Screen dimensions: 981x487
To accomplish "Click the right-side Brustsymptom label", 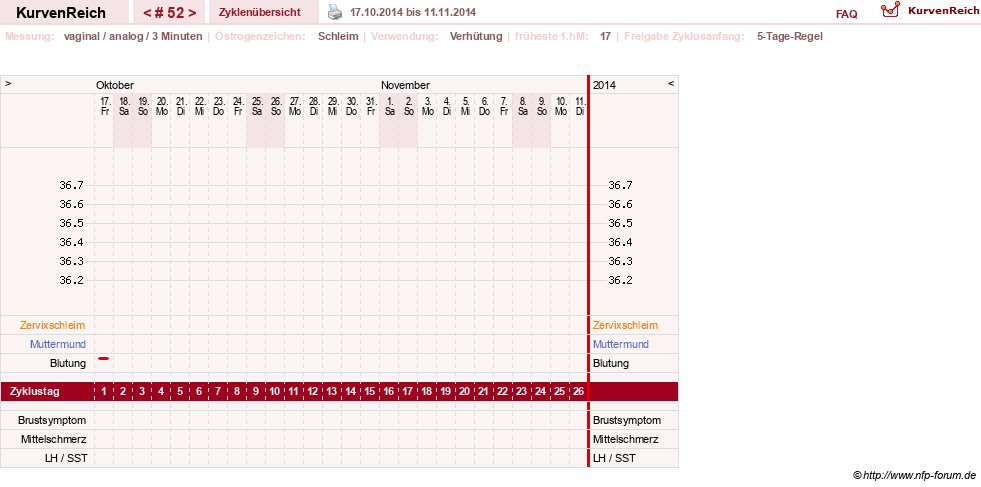I will pos(626,420).
